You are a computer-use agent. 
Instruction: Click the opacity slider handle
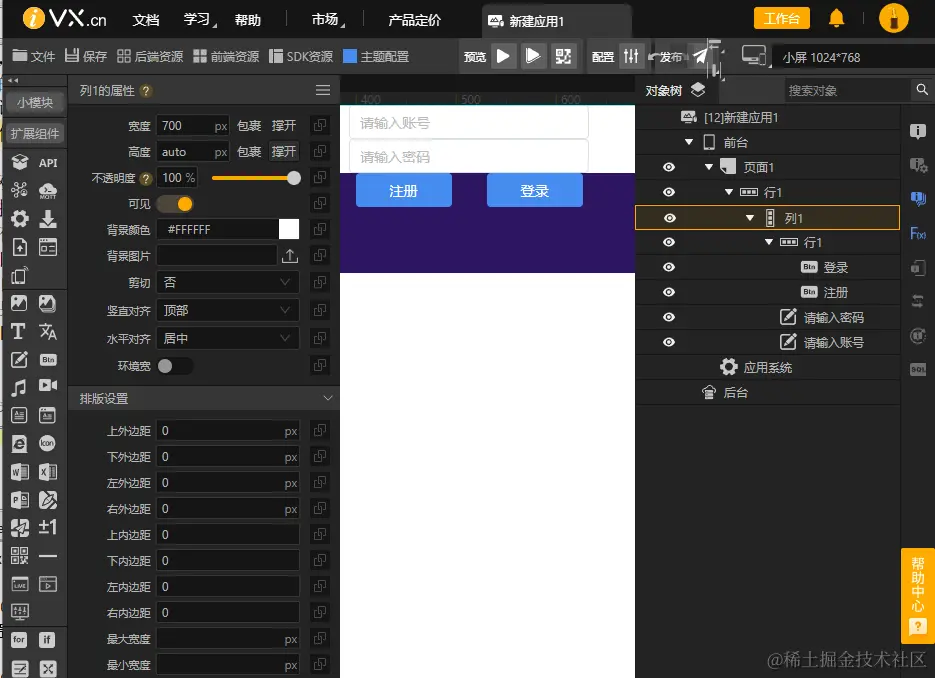point(294,178)
